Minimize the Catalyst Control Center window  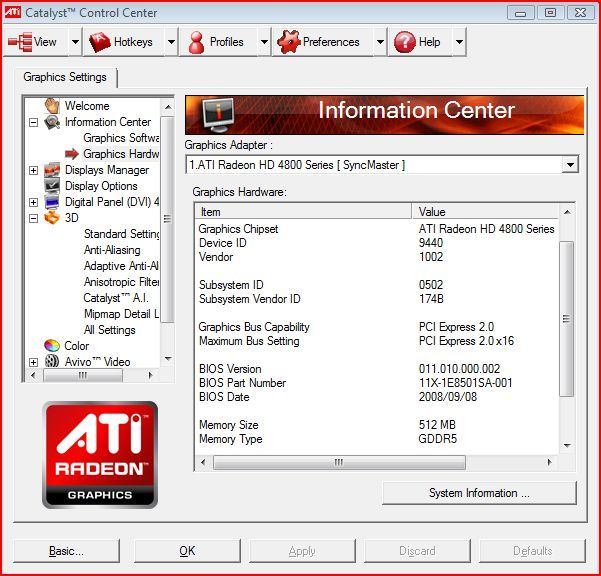coord(520,13)
